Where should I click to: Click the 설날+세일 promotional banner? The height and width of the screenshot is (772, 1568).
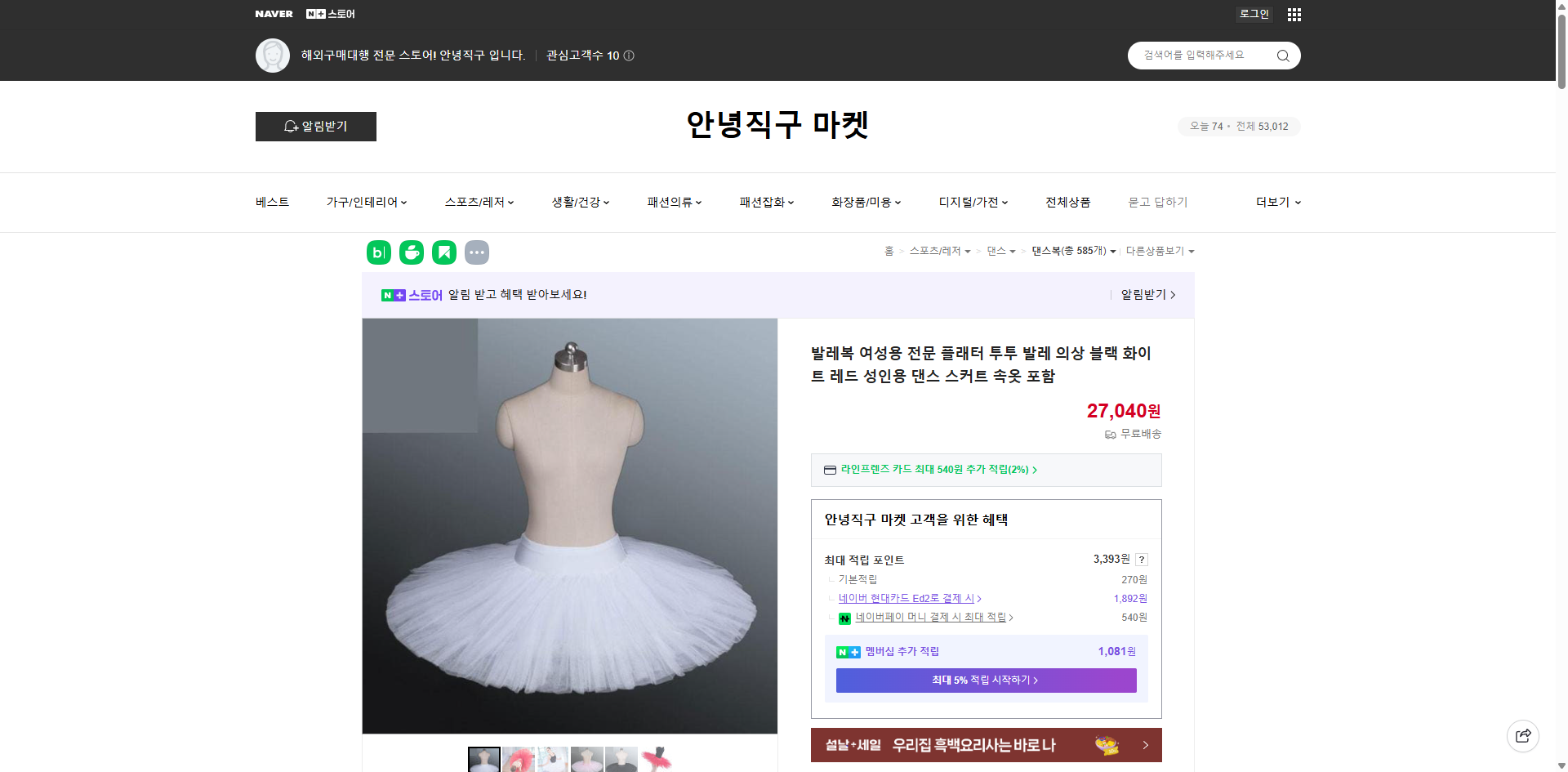click(x=985, y=745)
